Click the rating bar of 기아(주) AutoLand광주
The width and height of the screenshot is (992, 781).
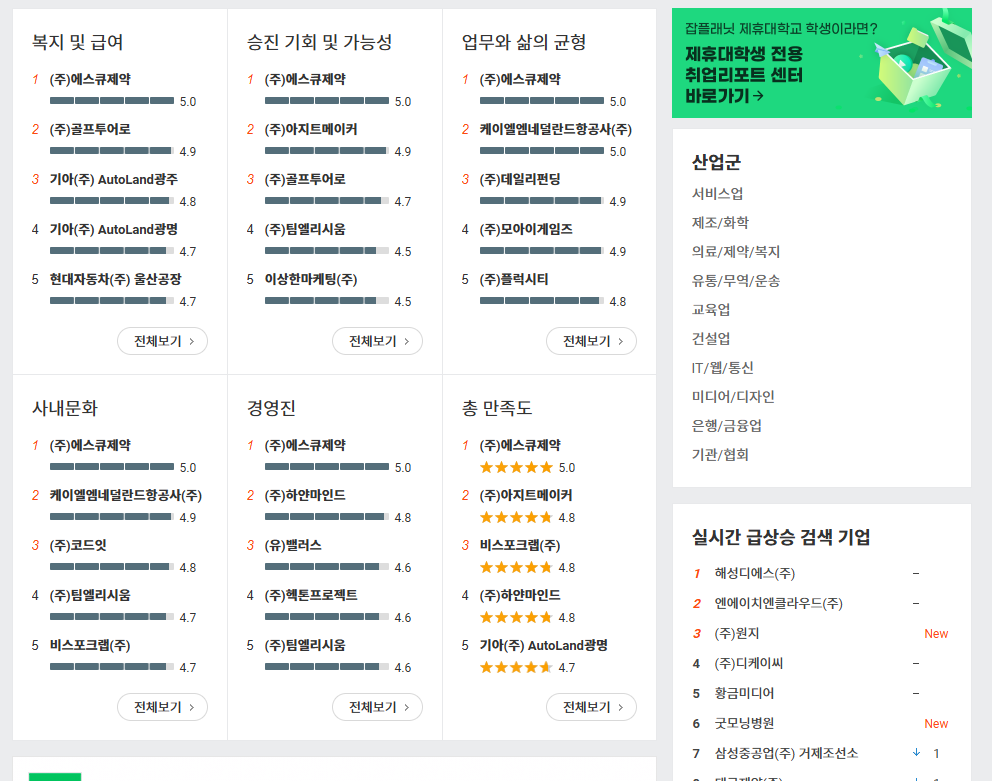pyautogui.click(x=110, y=201)
